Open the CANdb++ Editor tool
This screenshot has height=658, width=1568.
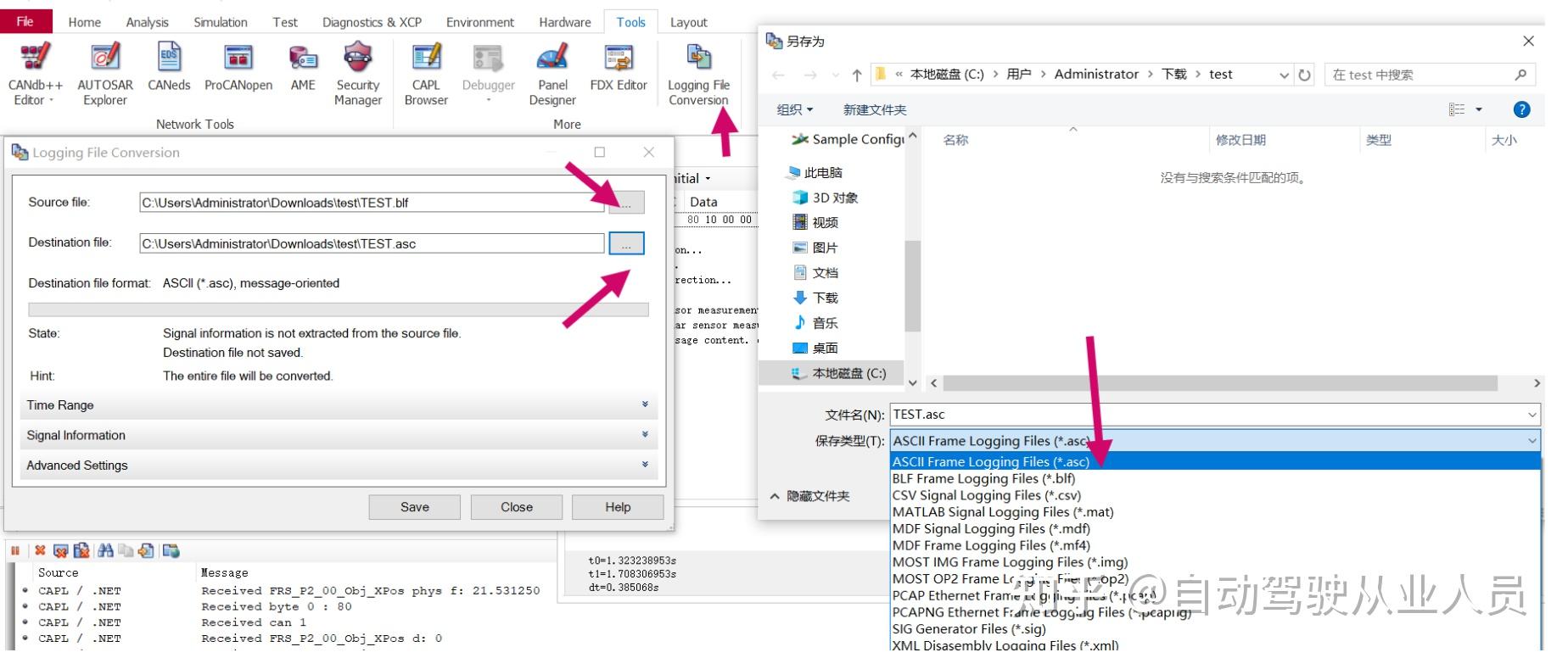(36, 74)
